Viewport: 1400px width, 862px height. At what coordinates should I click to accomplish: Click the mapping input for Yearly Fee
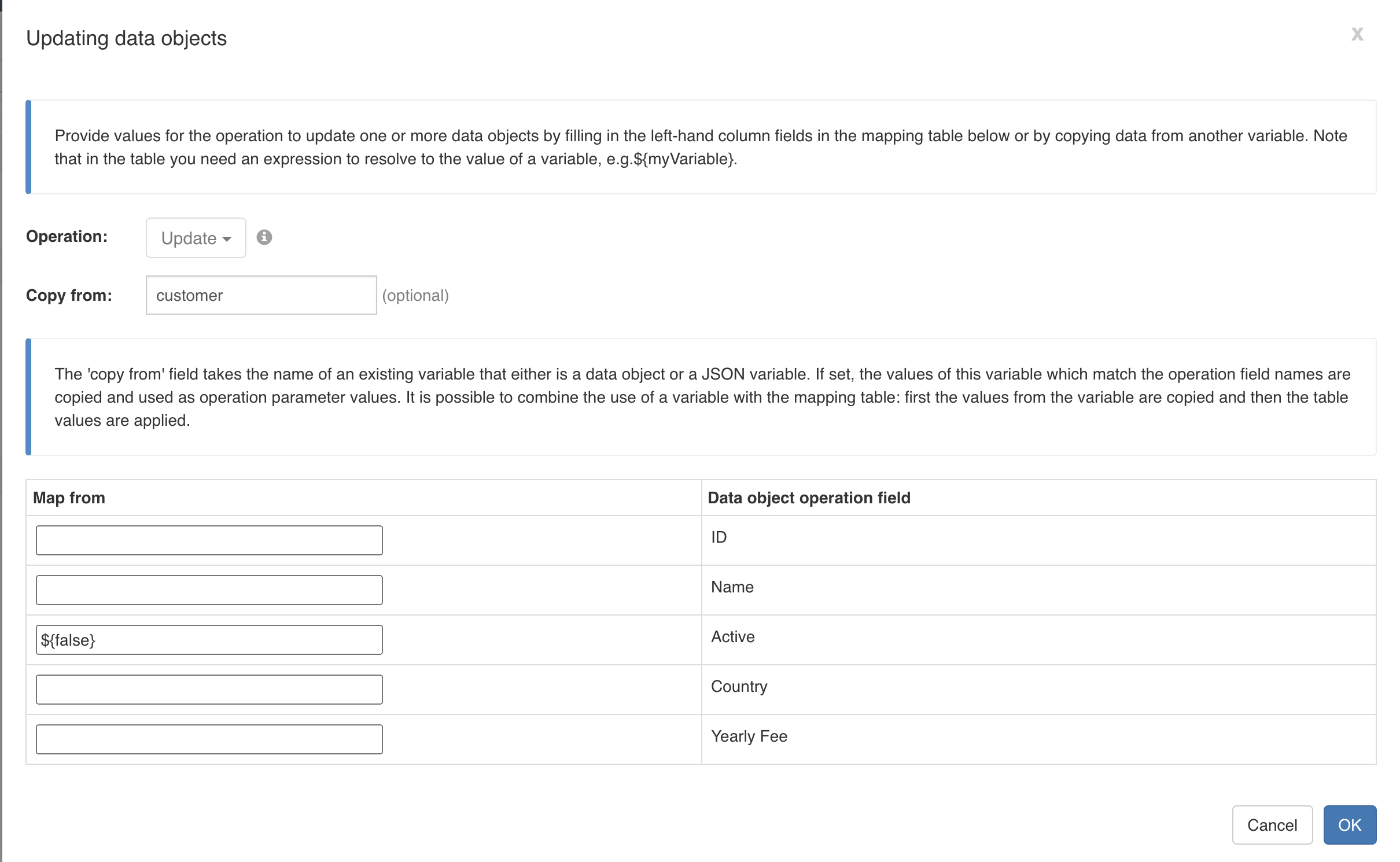tap(209, 739)
